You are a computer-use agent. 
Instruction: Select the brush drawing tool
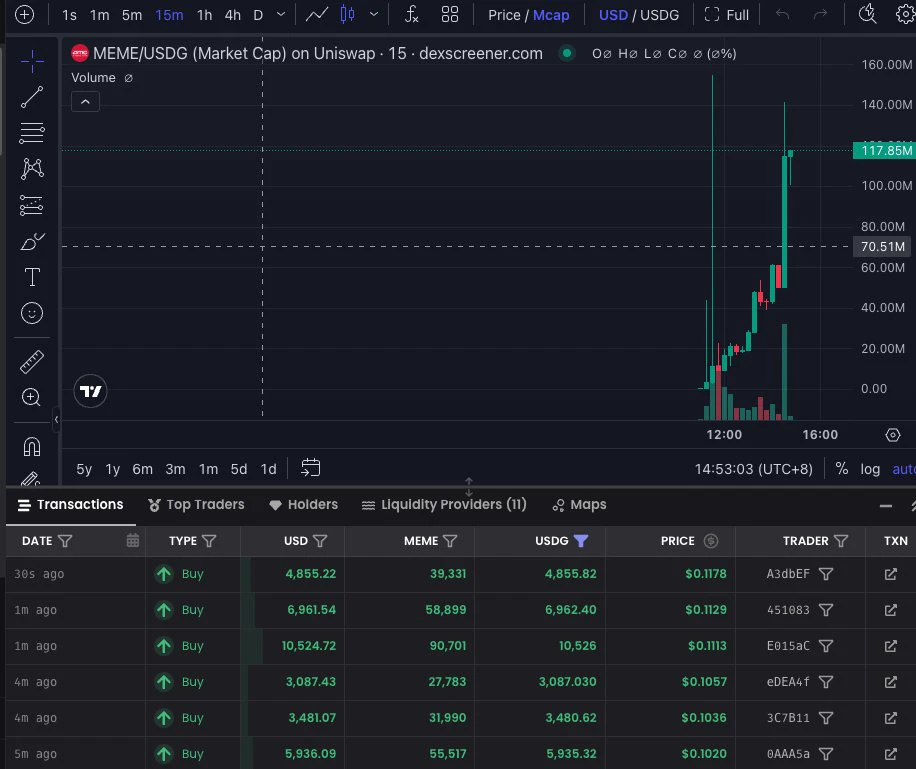click(x=32, y=241)
